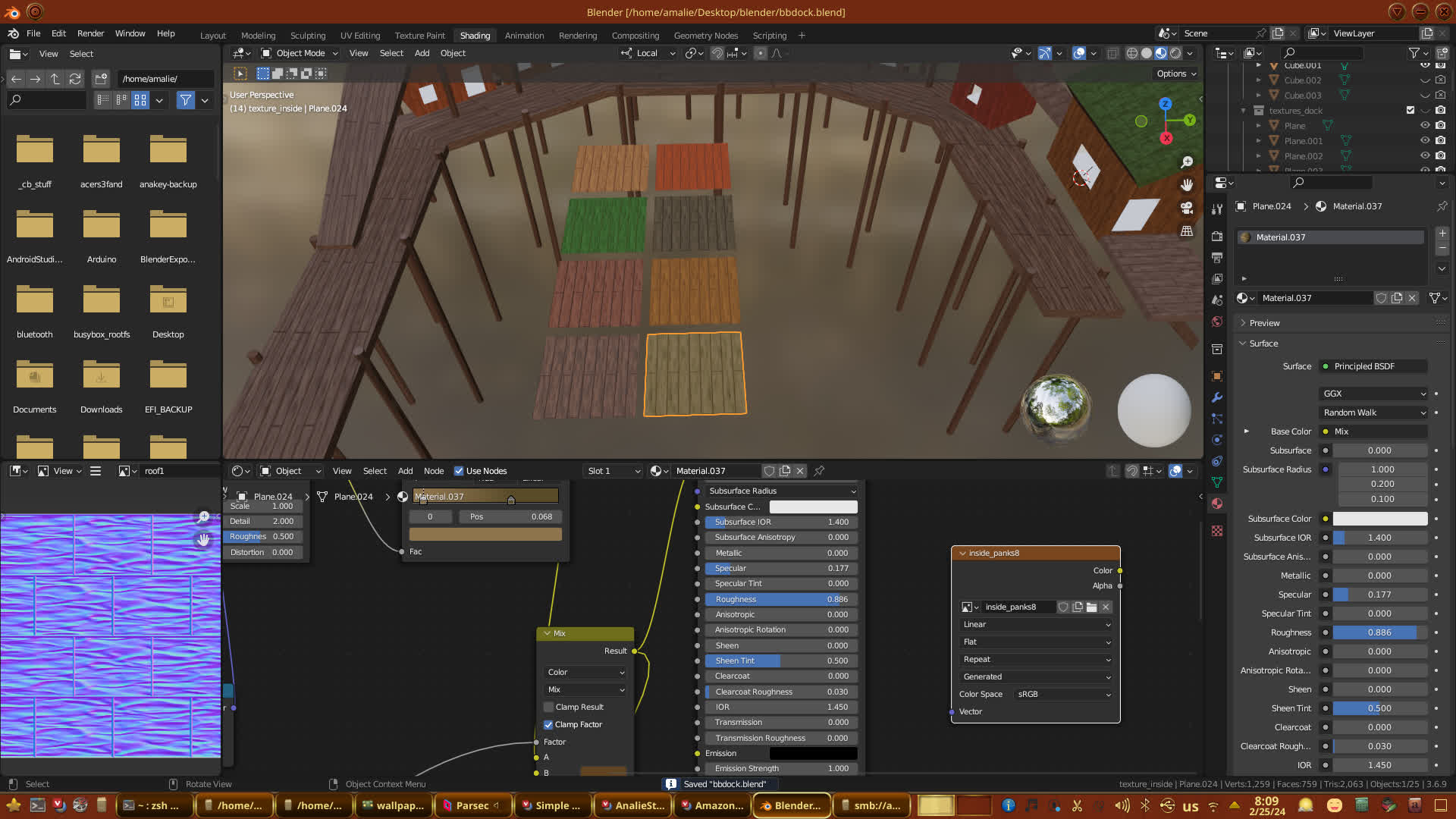Hide Plane.001 with eye icon
Screen dimensions: 1456x819
point(1424,141)
